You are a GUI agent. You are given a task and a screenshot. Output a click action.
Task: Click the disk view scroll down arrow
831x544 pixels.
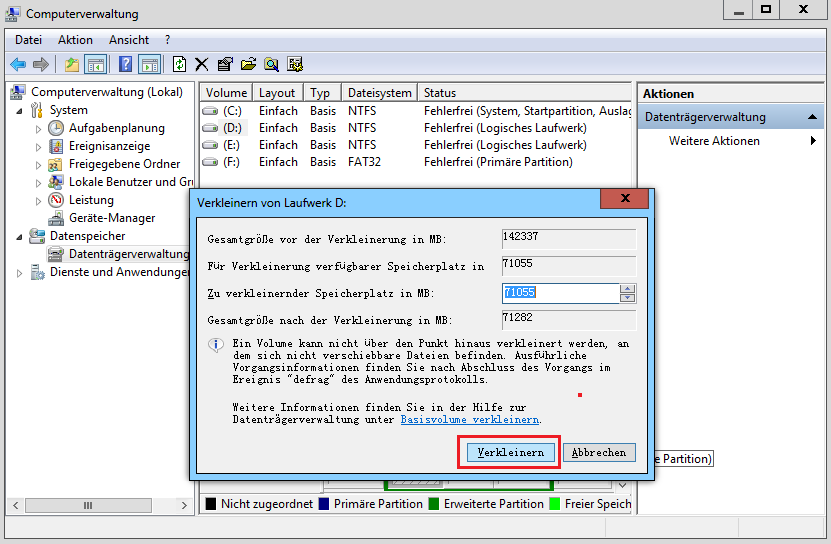pos(623,485)
